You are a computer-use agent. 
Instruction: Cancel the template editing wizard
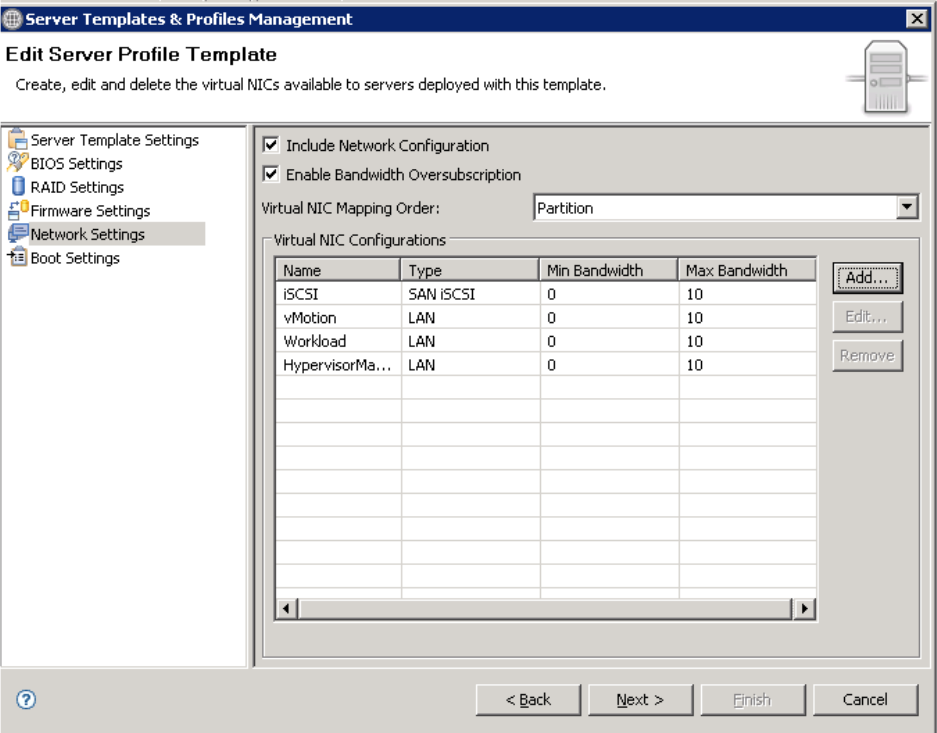[865, 700]
